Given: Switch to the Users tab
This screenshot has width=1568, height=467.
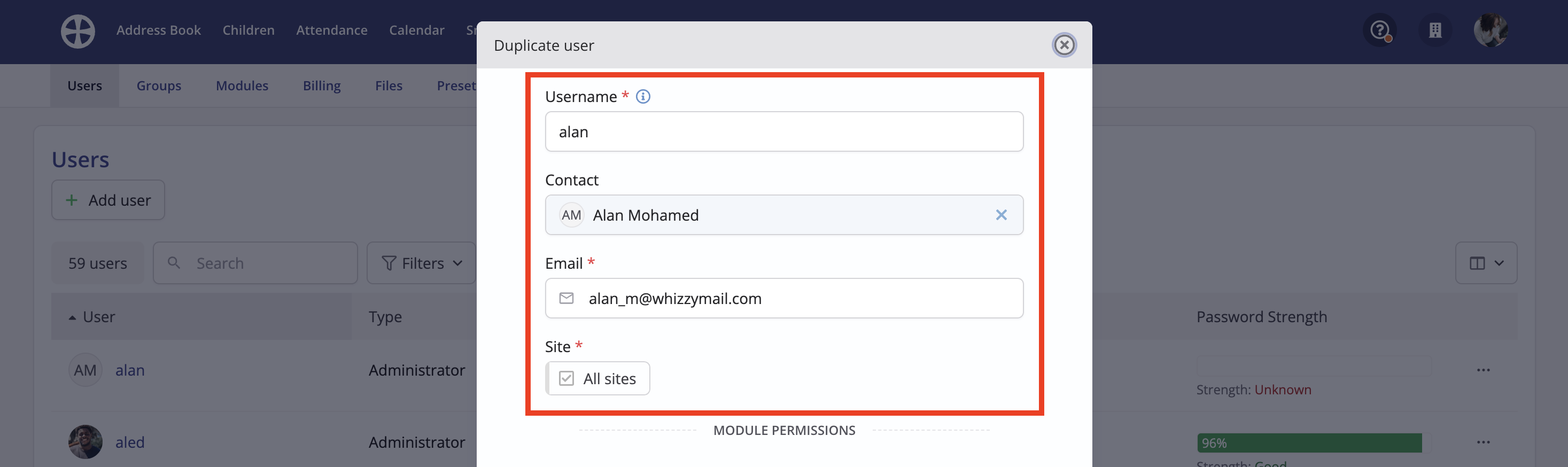Looking at the screenshot, I should pos(84,86).
